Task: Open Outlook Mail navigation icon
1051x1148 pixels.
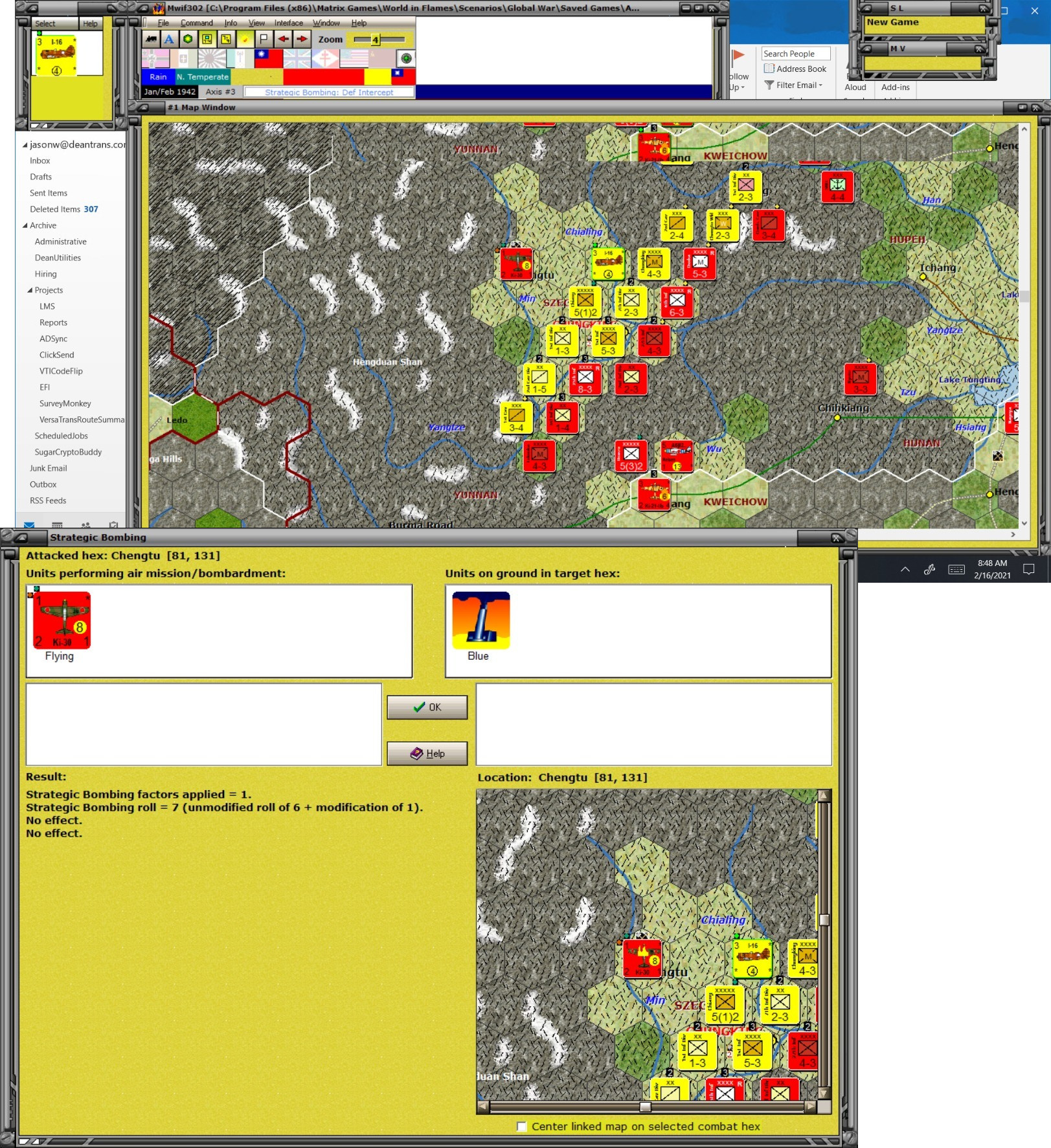Action: coord(29,524)
